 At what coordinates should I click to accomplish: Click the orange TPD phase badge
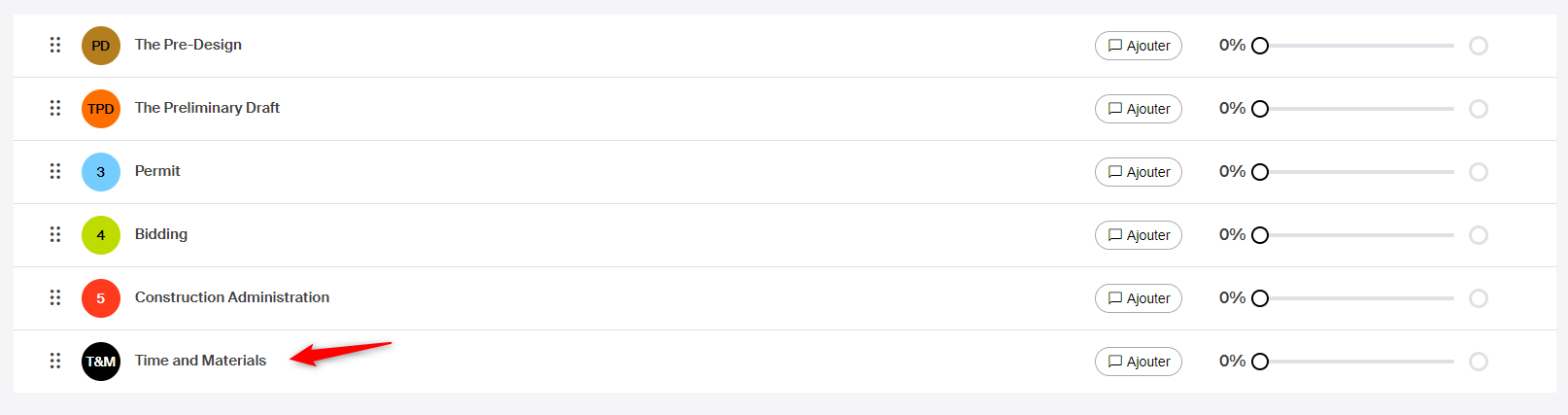[101, 109]
